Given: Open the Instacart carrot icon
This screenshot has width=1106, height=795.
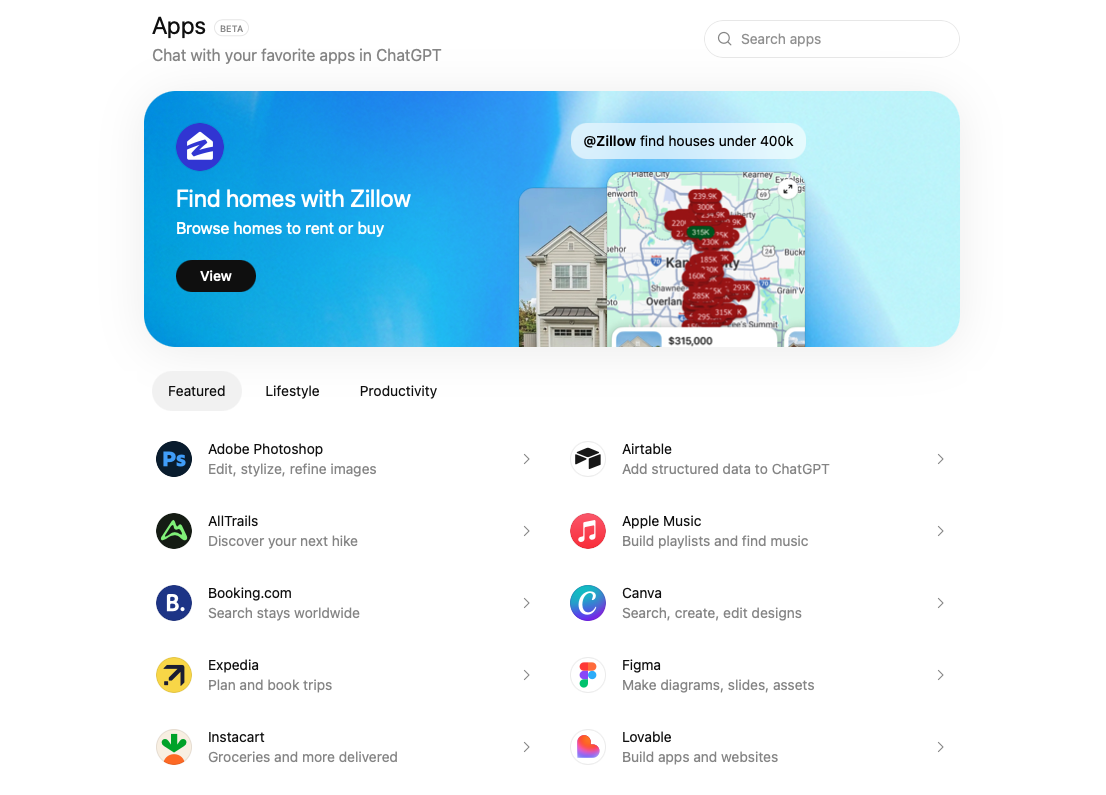Looking at the screenshot, I should (x=174, y=747).
